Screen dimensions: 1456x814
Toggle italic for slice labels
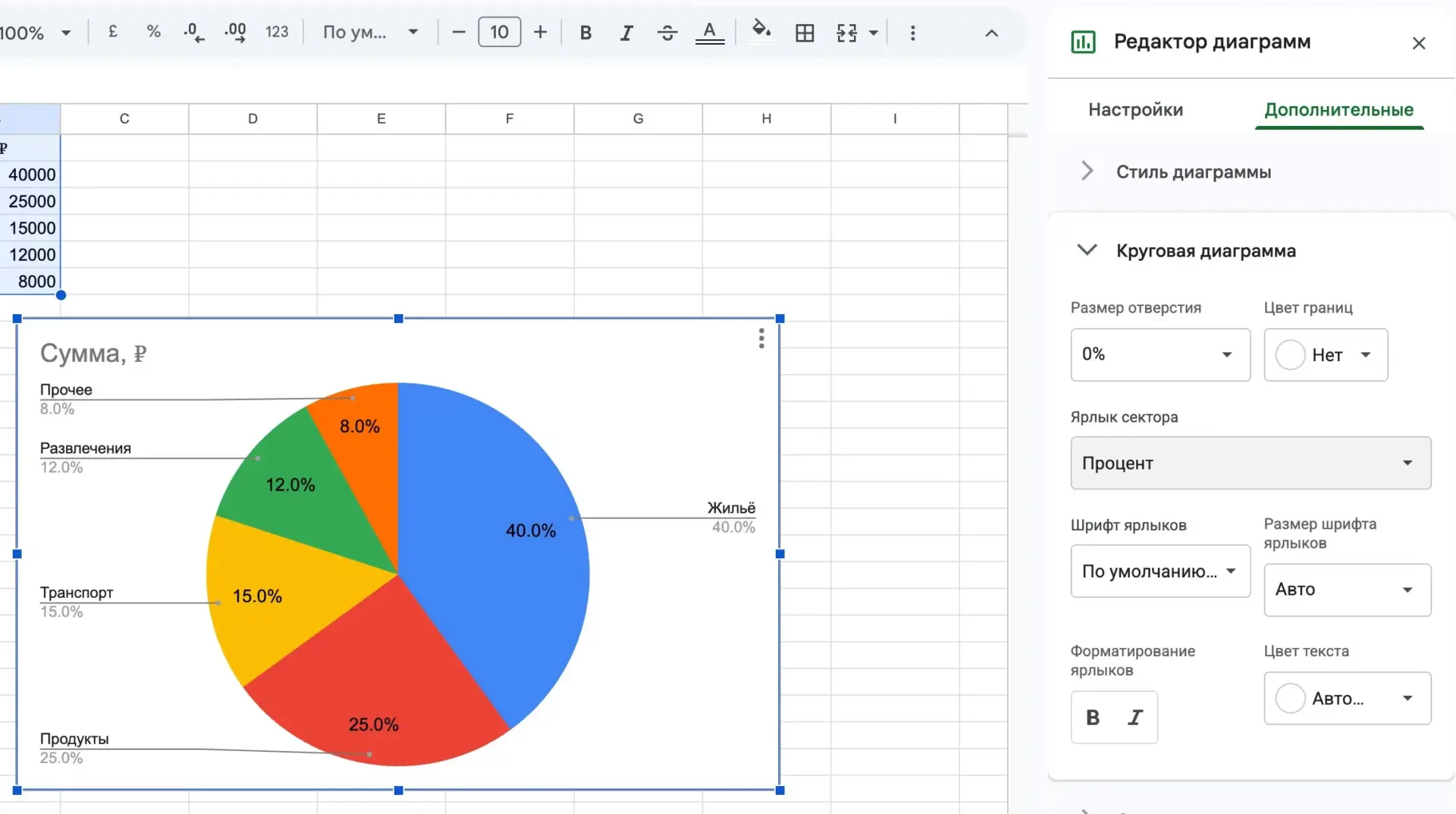point(1134,717)
